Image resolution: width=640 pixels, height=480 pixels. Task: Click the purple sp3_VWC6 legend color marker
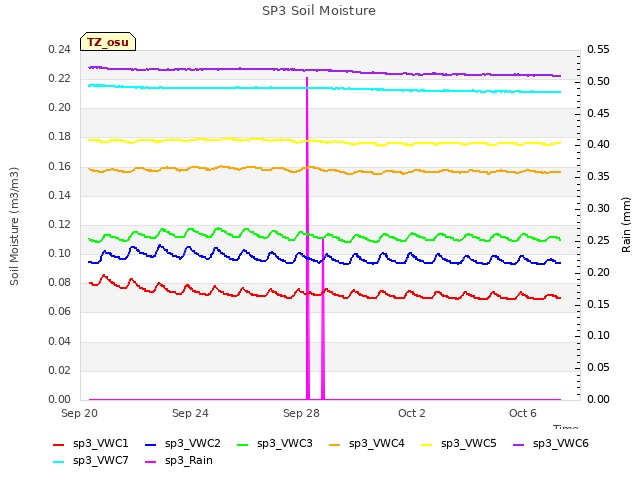tap(519, 444)
